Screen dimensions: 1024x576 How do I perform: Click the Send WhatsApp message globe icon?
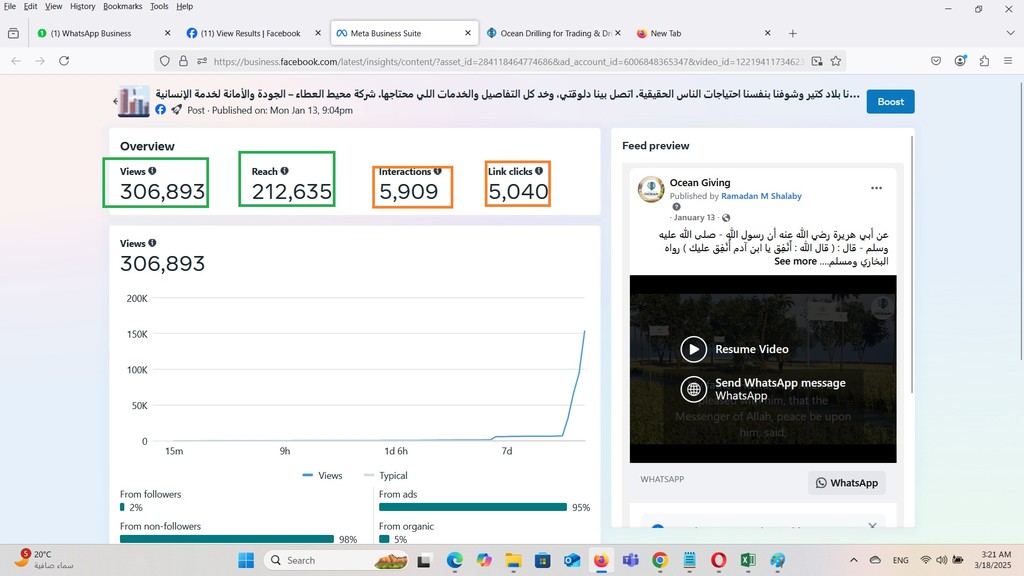click(694, 389)
